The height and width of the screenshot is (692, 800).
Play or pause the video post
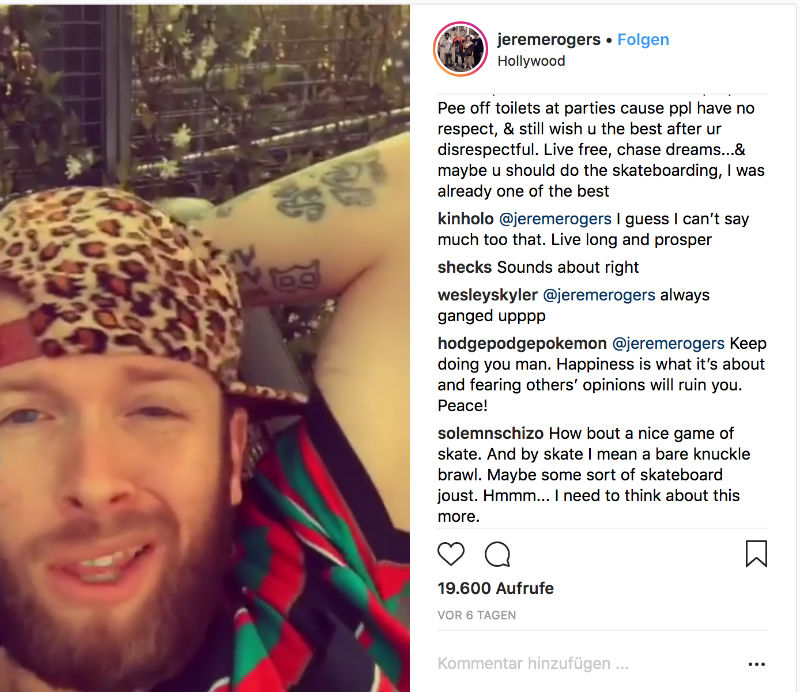[x=205, y=348]
